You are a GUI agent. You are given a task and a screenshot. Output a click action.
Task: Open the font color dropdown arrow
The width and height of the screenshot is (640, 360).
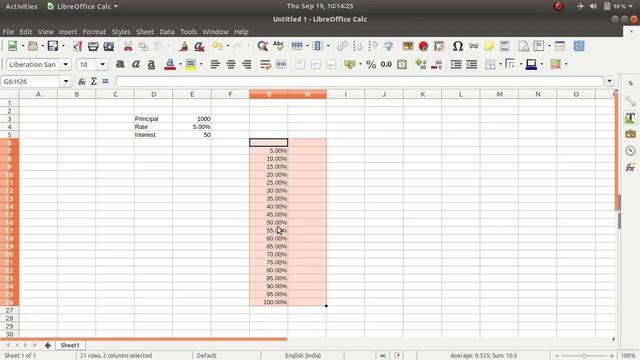click(x=180, y=64)
